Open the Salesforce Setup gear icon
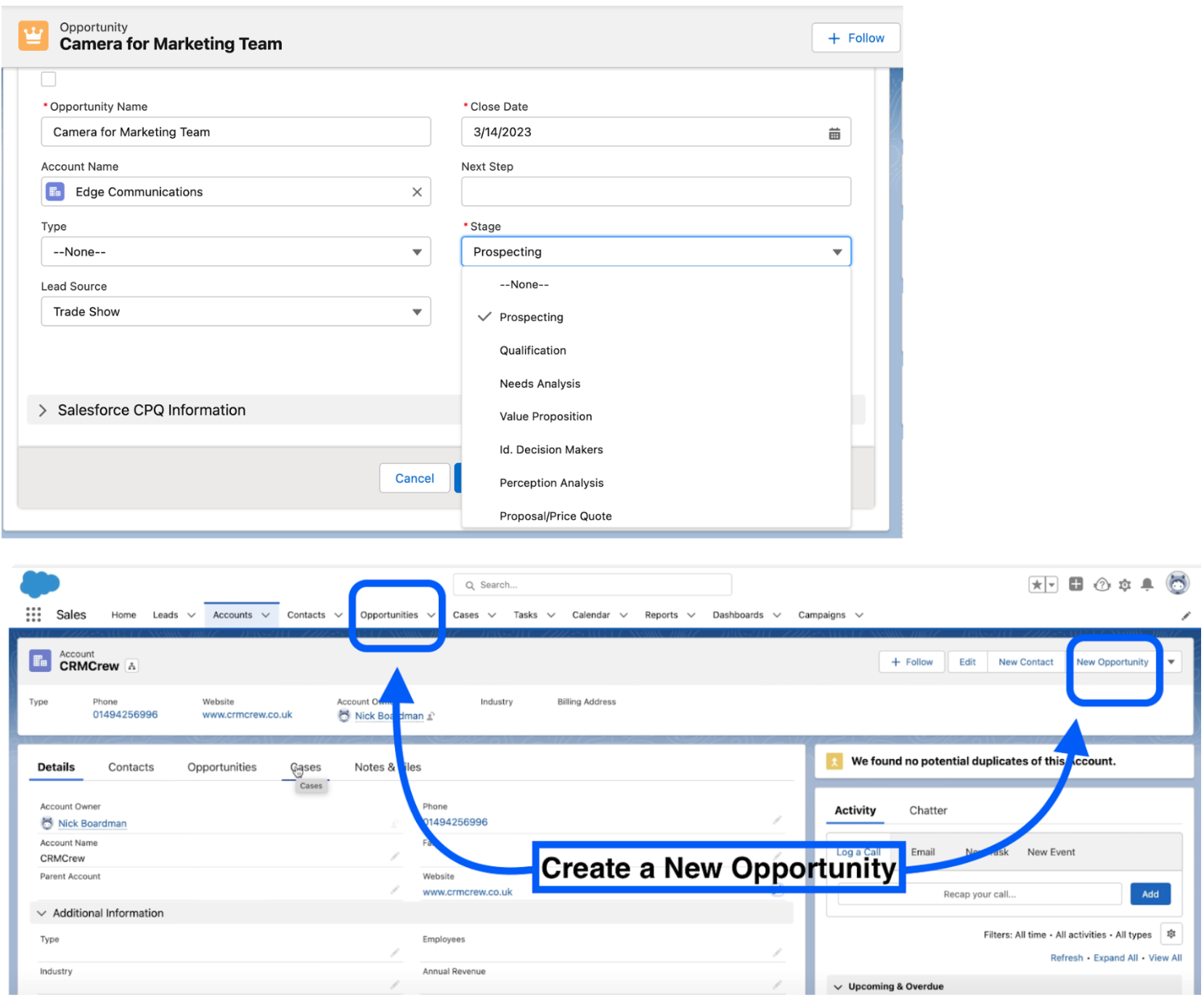 coord(1125,585)
